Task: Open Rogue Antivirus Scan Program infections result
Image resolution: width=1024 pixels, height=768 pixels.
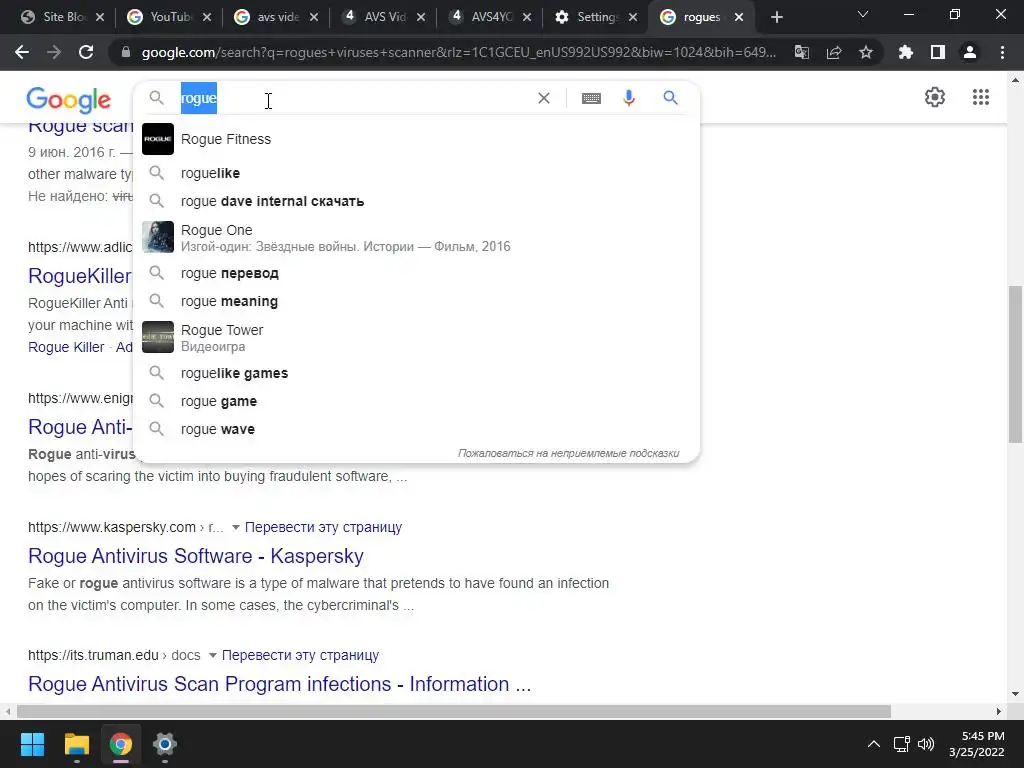Action: (280, 684)
